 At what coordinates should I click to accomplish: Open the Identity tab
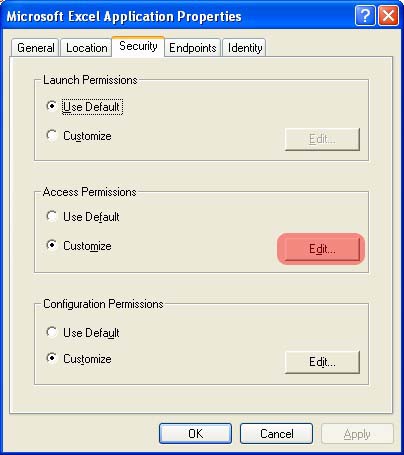(245, 48)
